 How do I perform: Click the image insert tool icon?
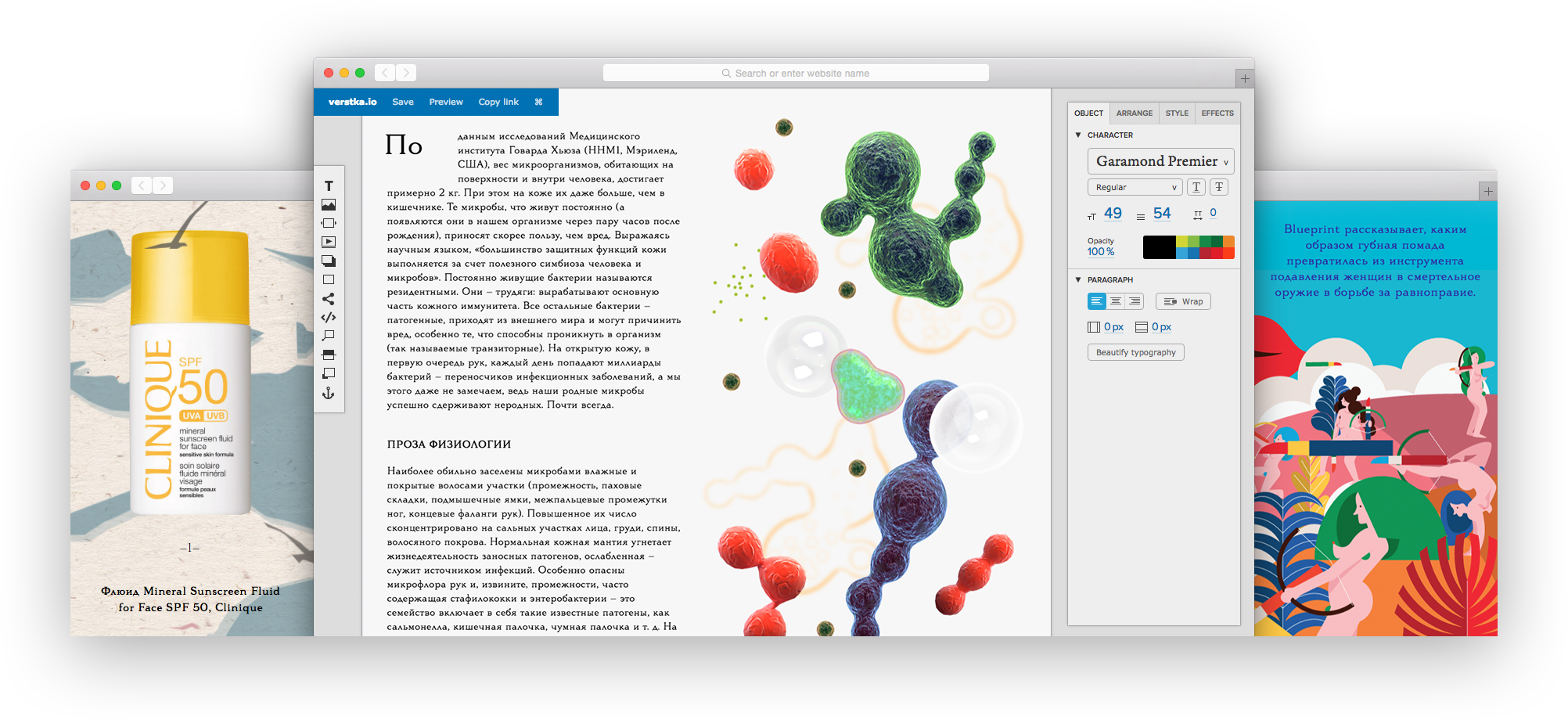tap(329, 205)
